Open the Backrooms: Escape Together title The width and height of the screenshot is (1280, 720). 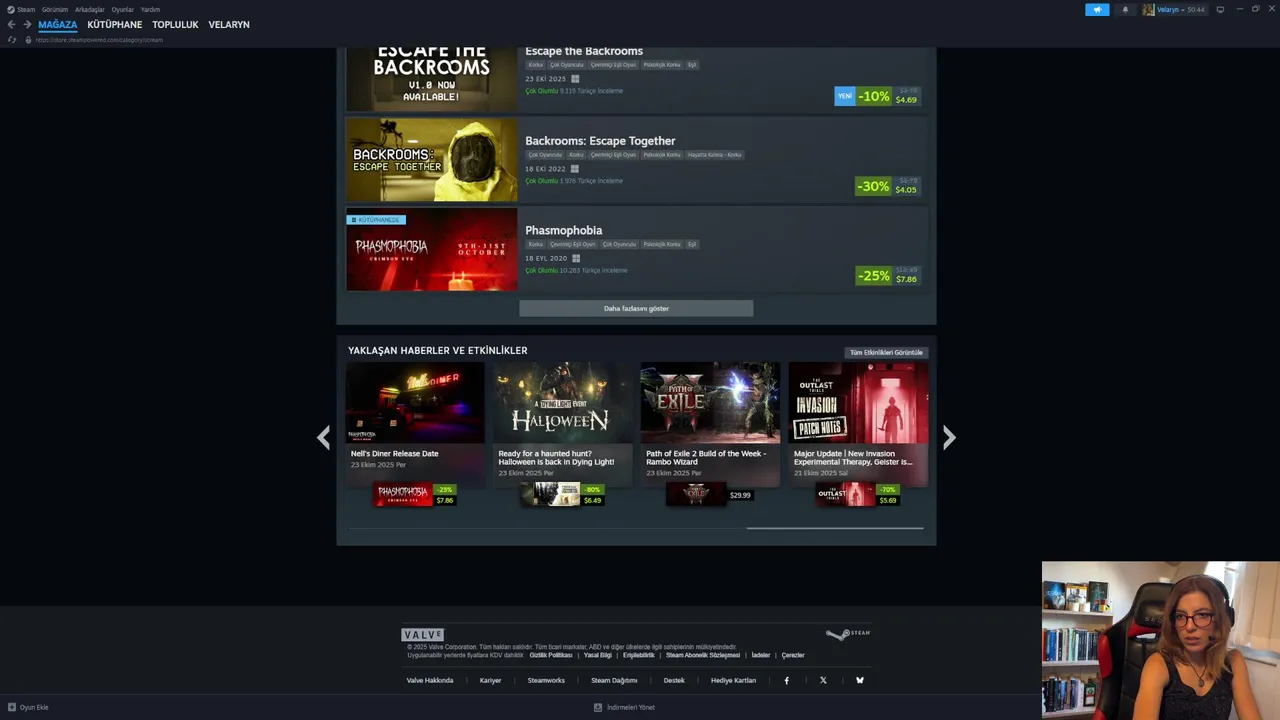(600, 141)
